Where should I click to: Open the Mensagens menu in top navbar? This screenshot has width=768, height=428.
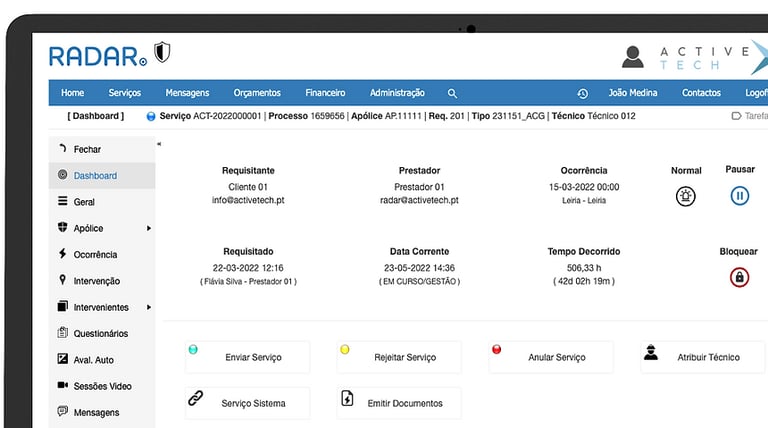(x=187, y=93)
